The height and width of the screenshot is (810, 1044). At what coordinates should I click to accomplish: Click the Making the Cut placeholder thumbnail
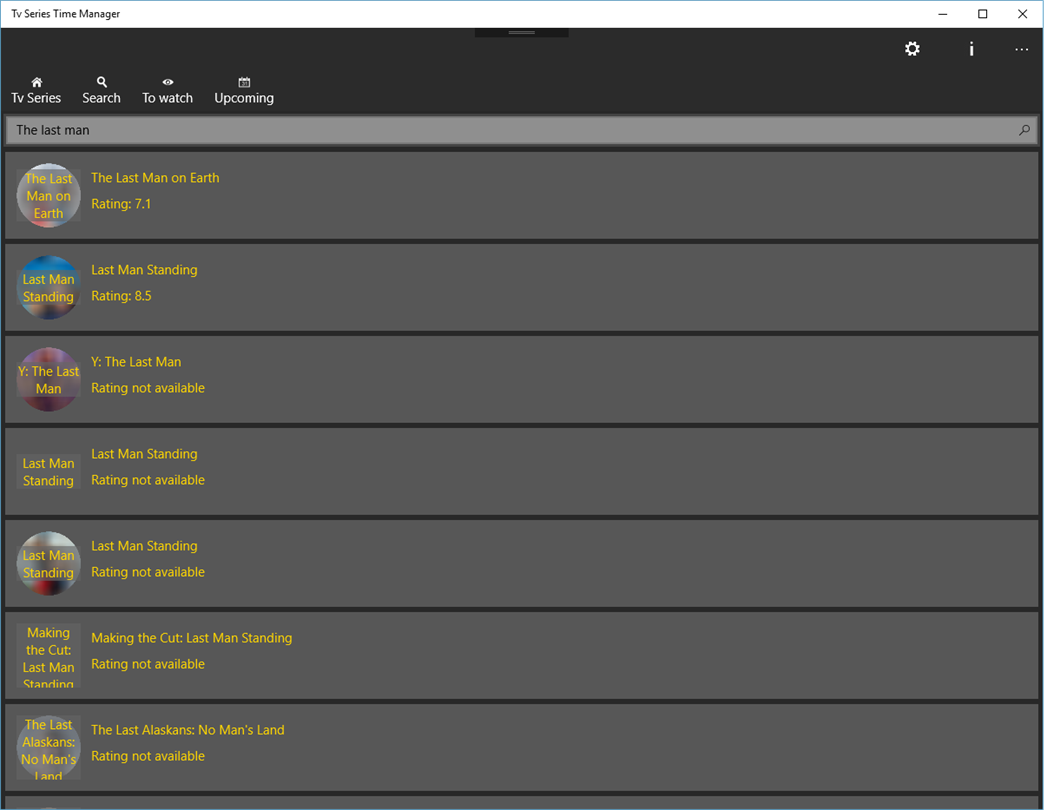[x=49, y=656]
